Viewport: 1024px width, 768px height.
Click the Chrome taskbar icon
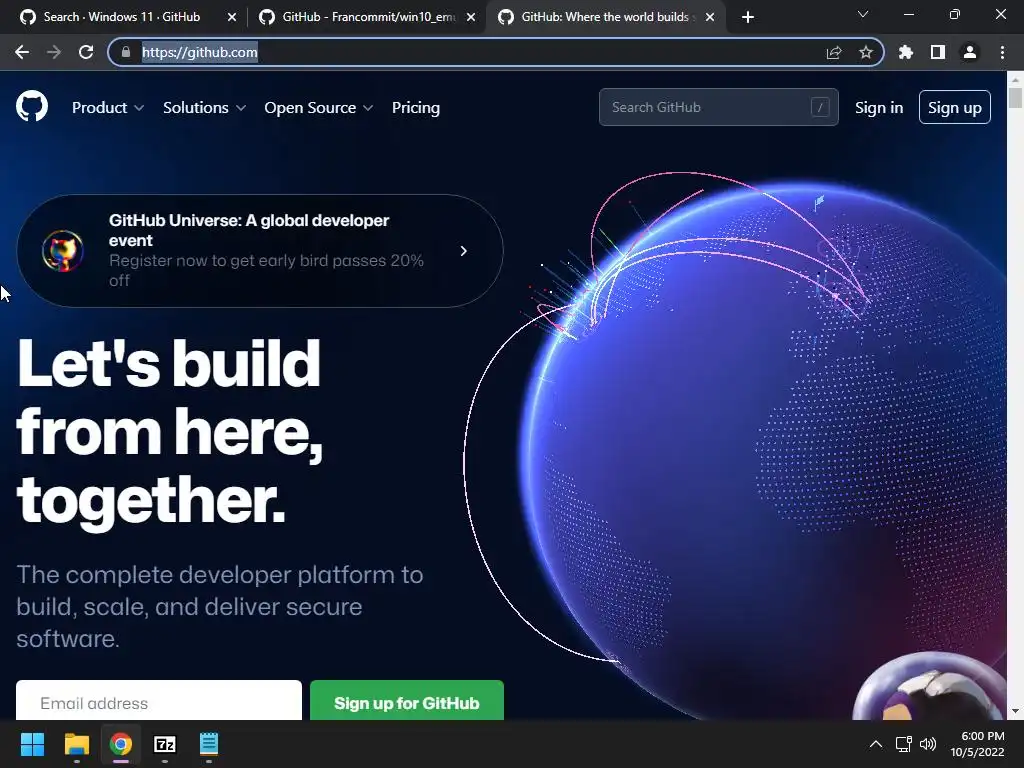(120, 744)
